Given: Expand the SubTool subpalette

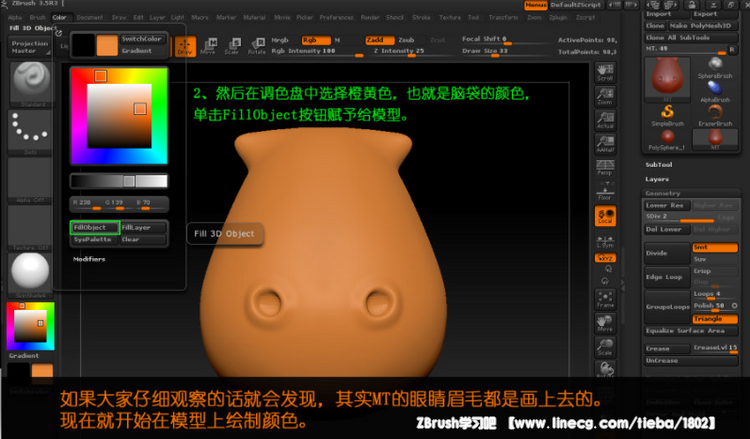Looking at the screenshot, I should (659, 165).
